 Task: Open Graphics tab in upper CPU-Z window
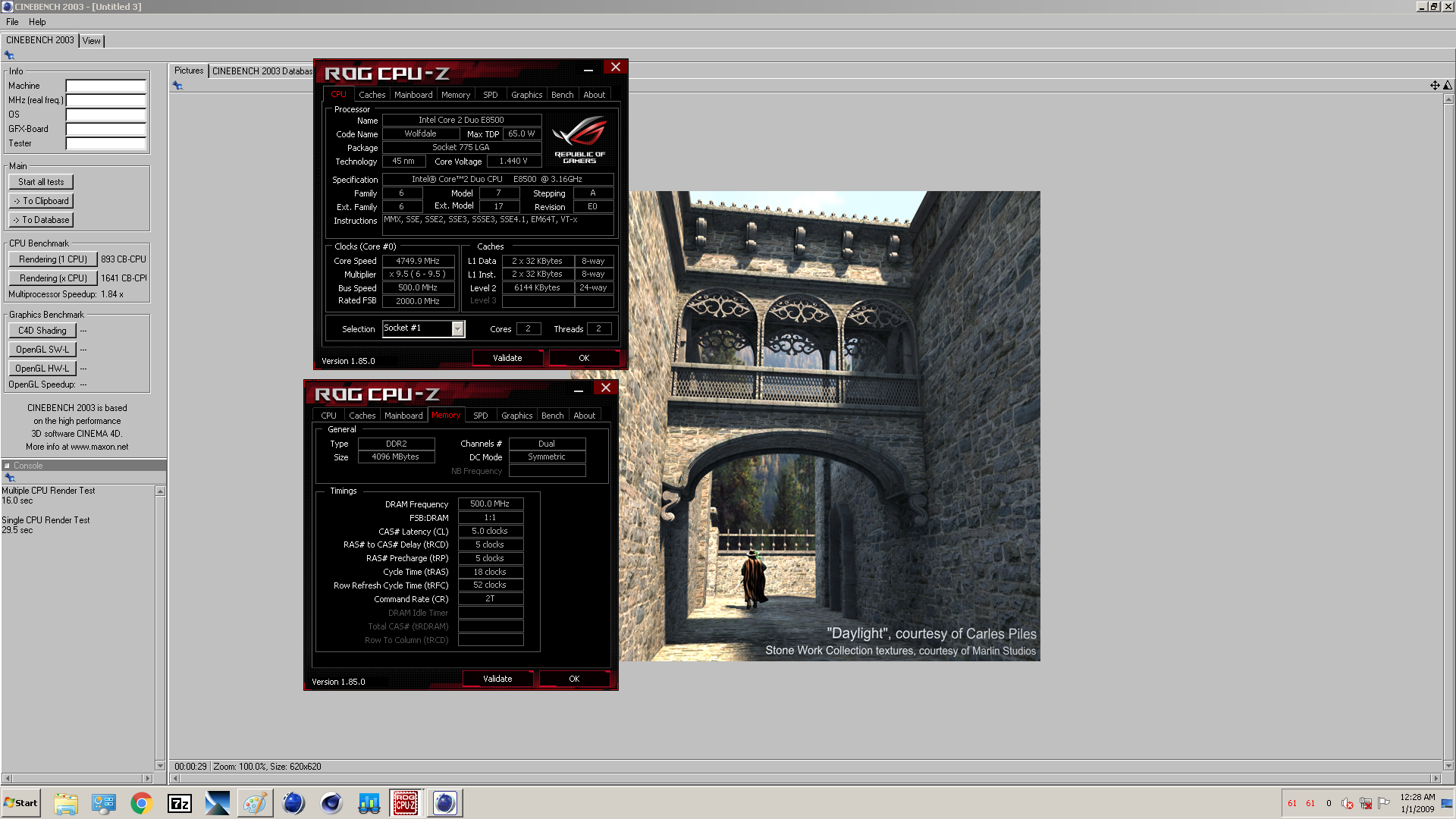(526, 95)
